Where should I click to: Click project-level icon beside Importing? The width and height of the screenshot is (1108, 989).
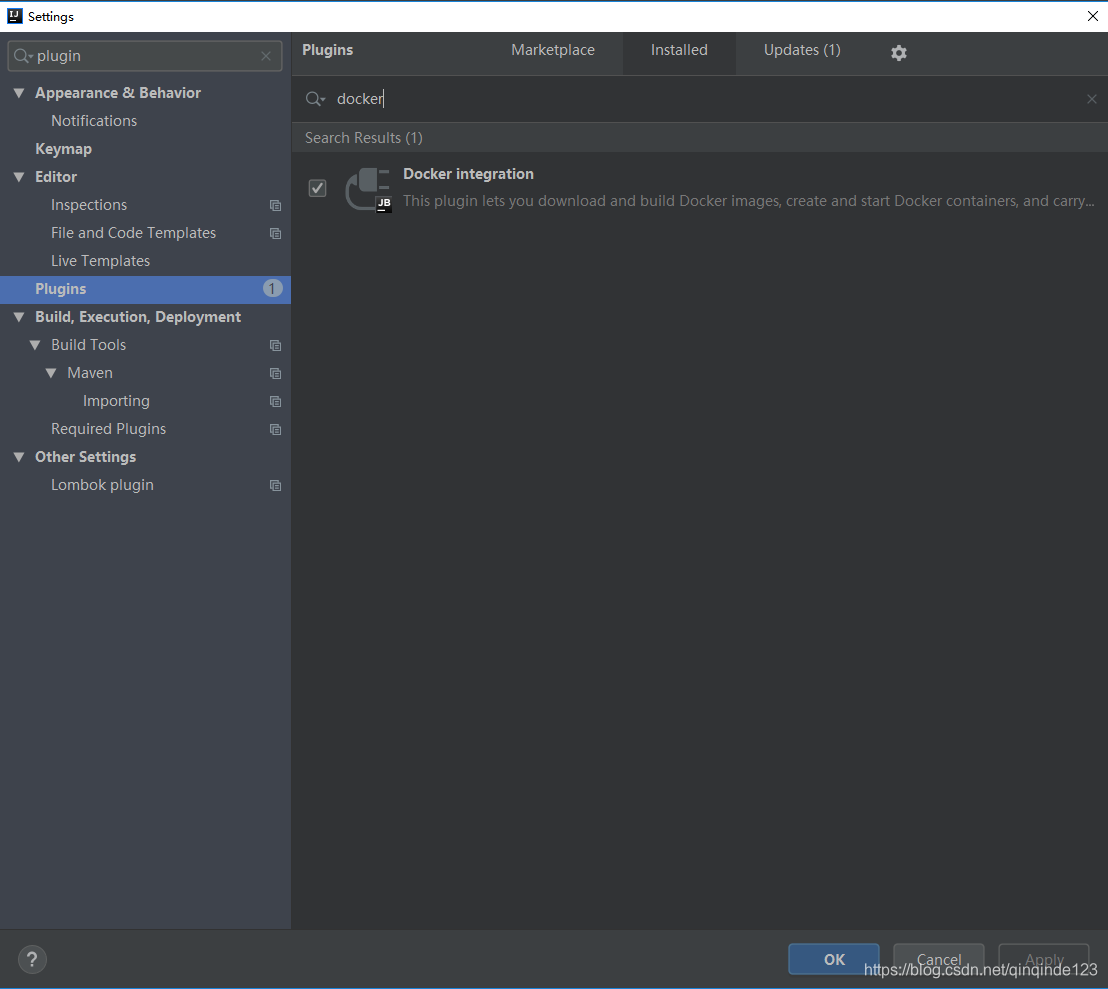click(276, 401)
